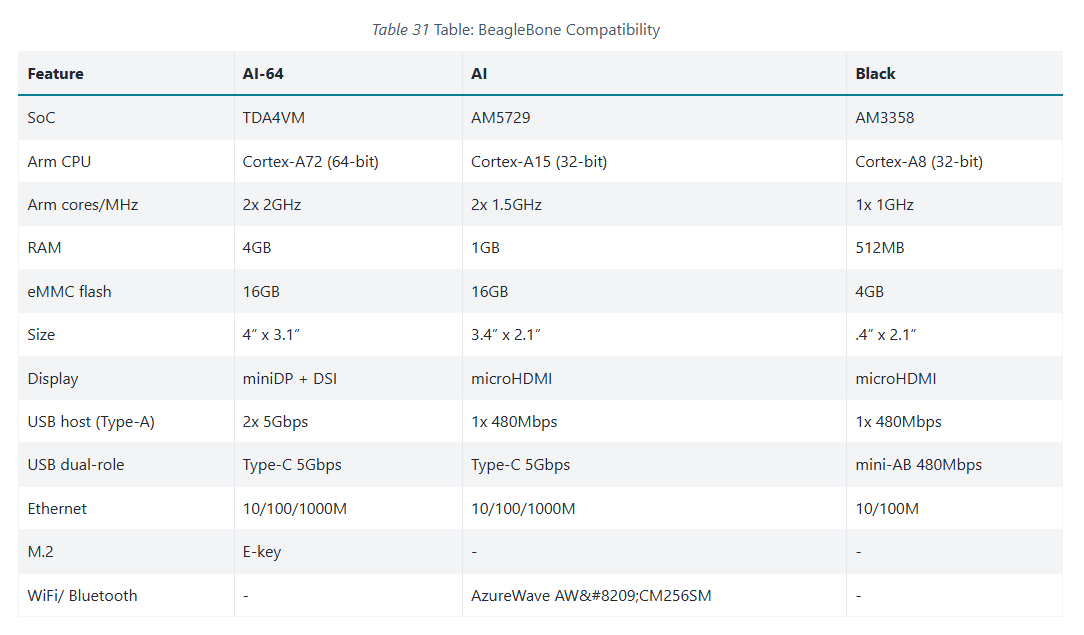1084x635 pixels.
Task: Select the USB host (Type-A) row label
Action: (91, 422)
